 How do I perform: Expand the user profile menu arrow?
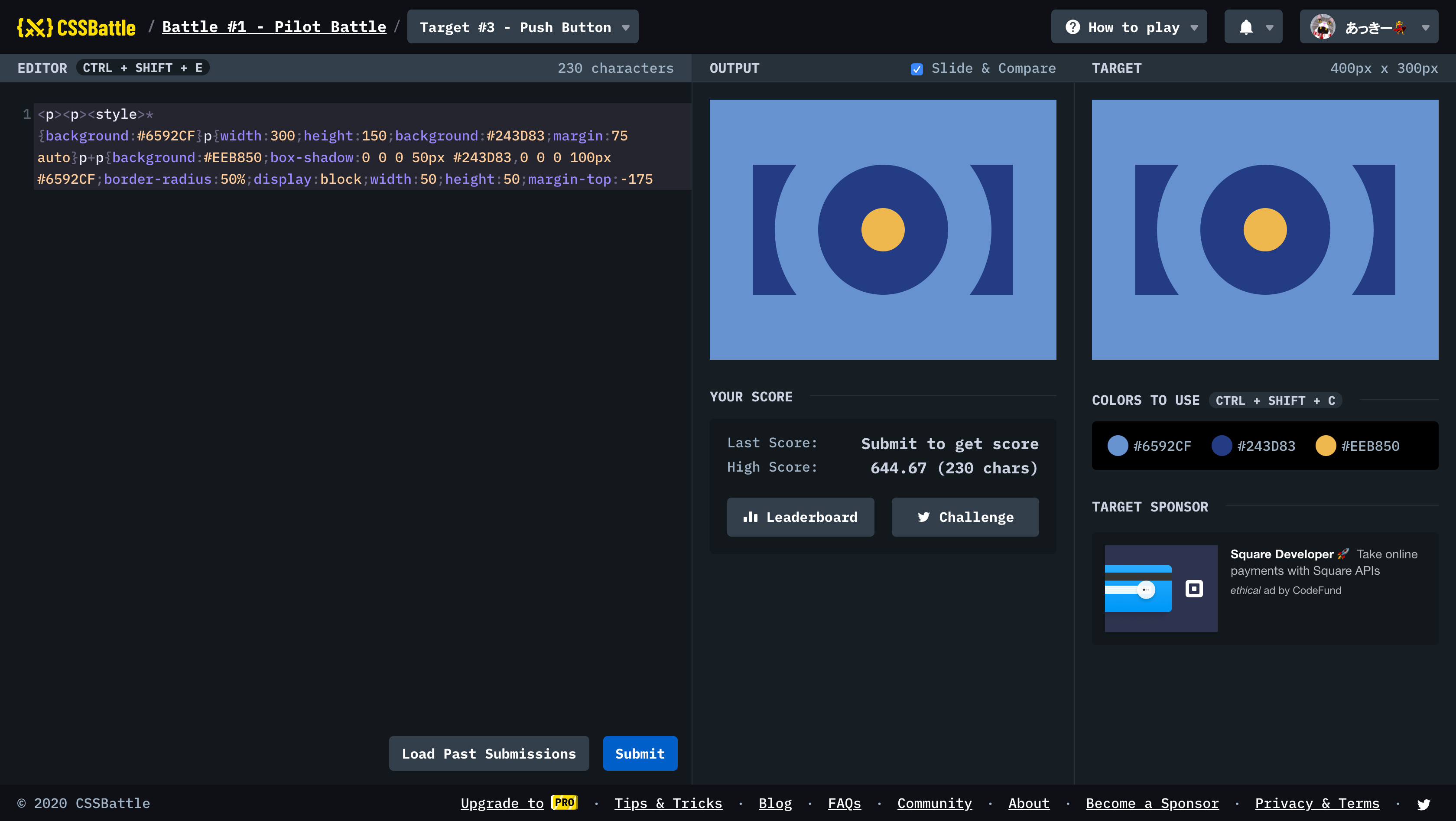tap(1426, 27)
